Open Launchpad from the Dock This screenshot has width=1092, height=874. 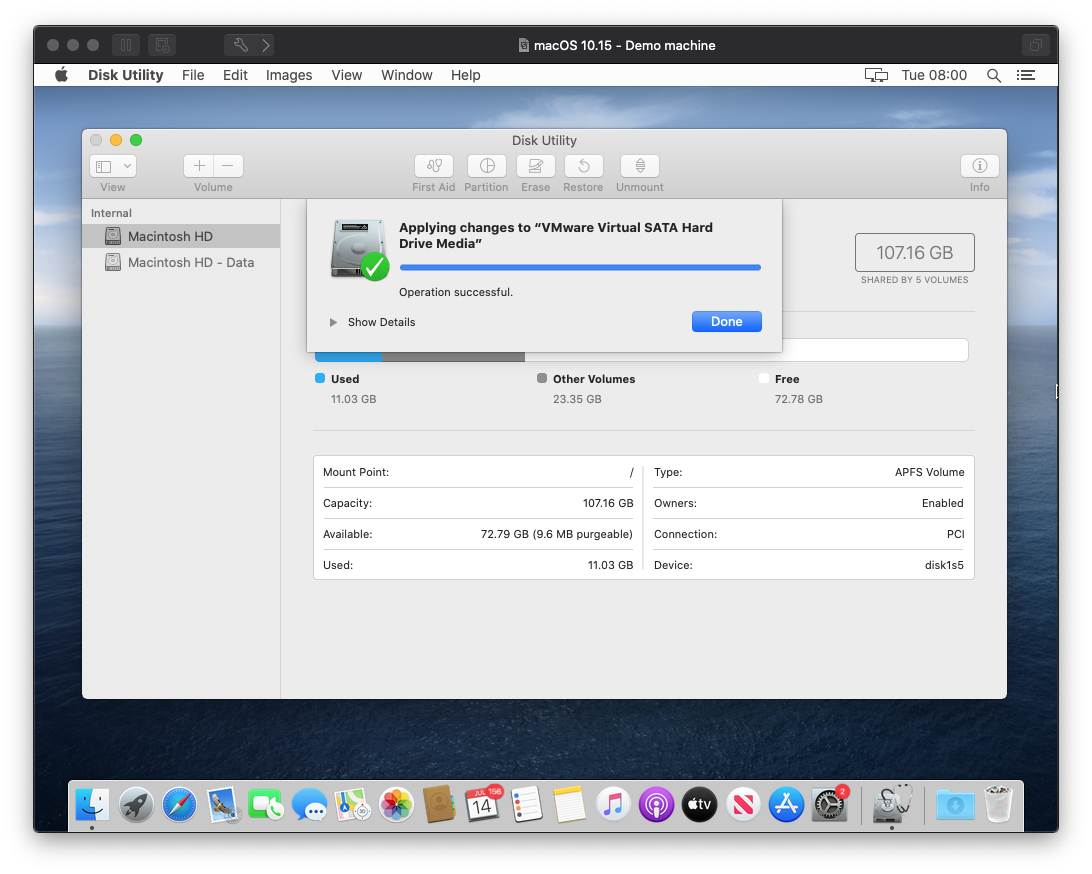(136, 805)
